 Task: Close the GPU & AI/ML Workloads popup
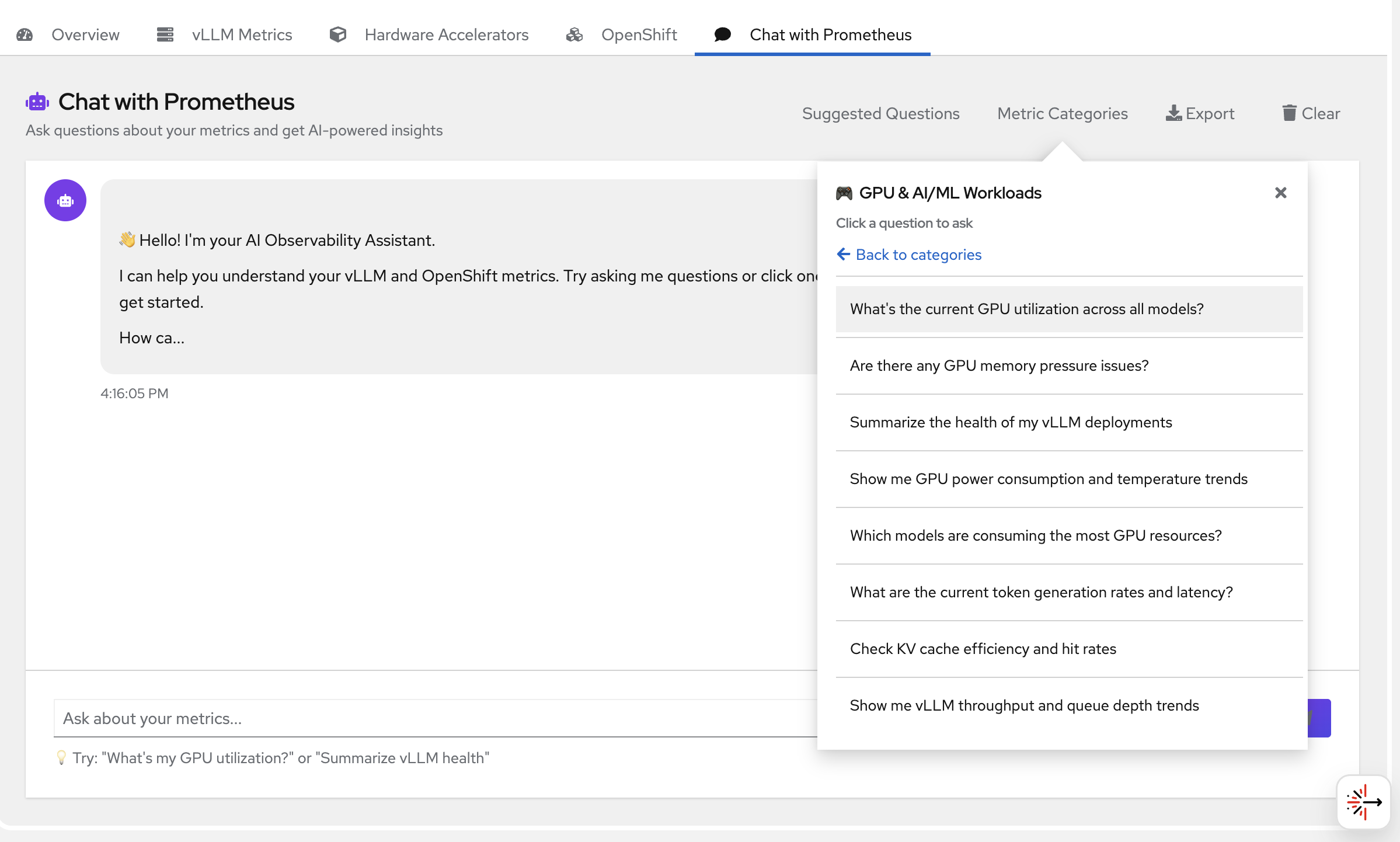coord(1280,193)
